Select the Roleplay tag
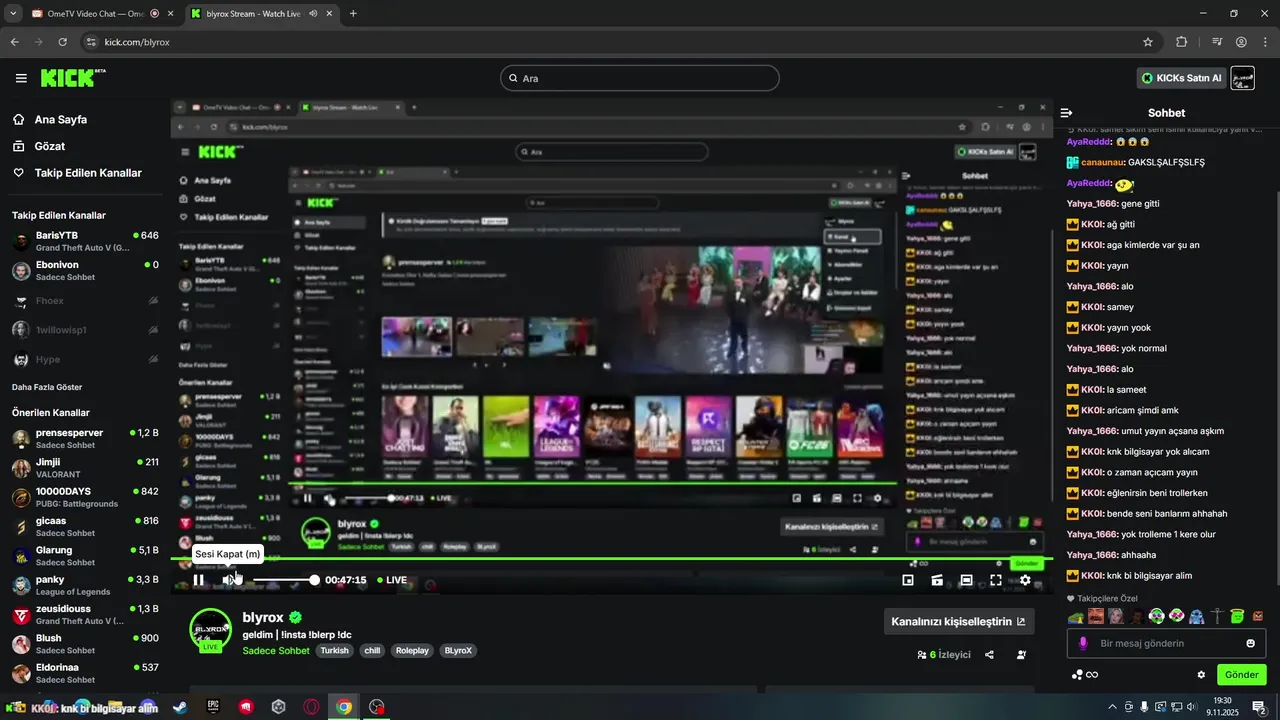Viewport: 1280px width, 720px height. point(411,650)
